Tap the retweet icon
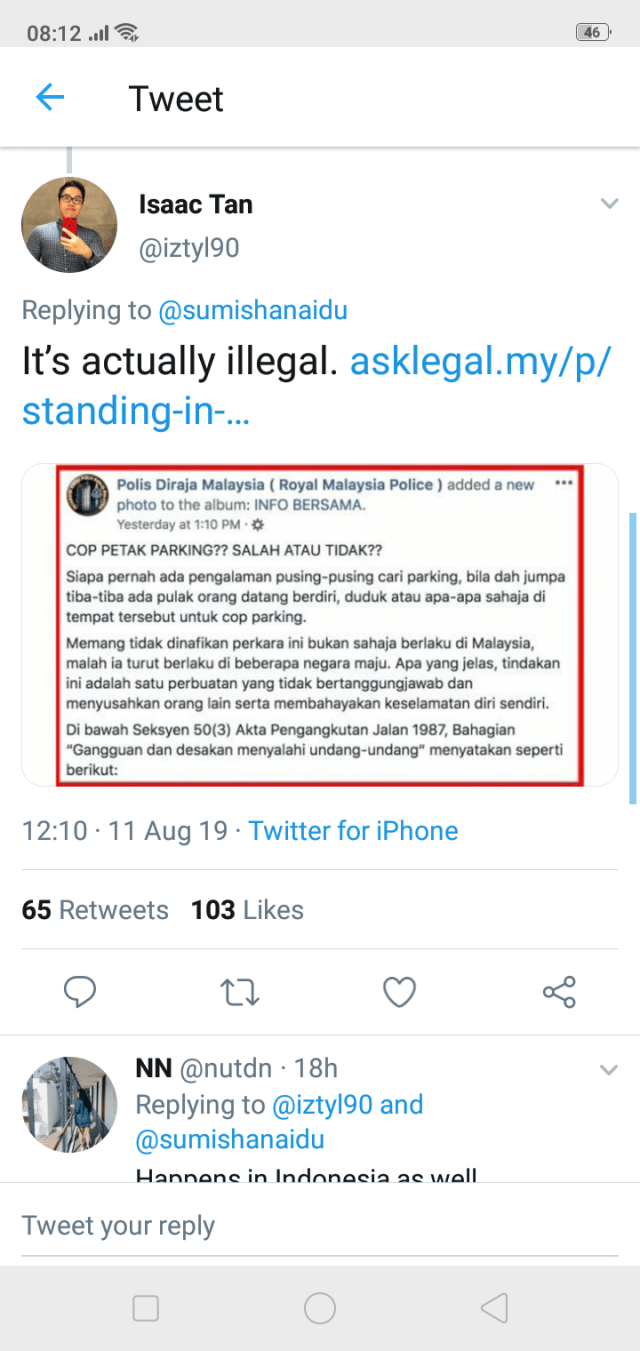640x1351 pixels. click(x=240, y=991)
